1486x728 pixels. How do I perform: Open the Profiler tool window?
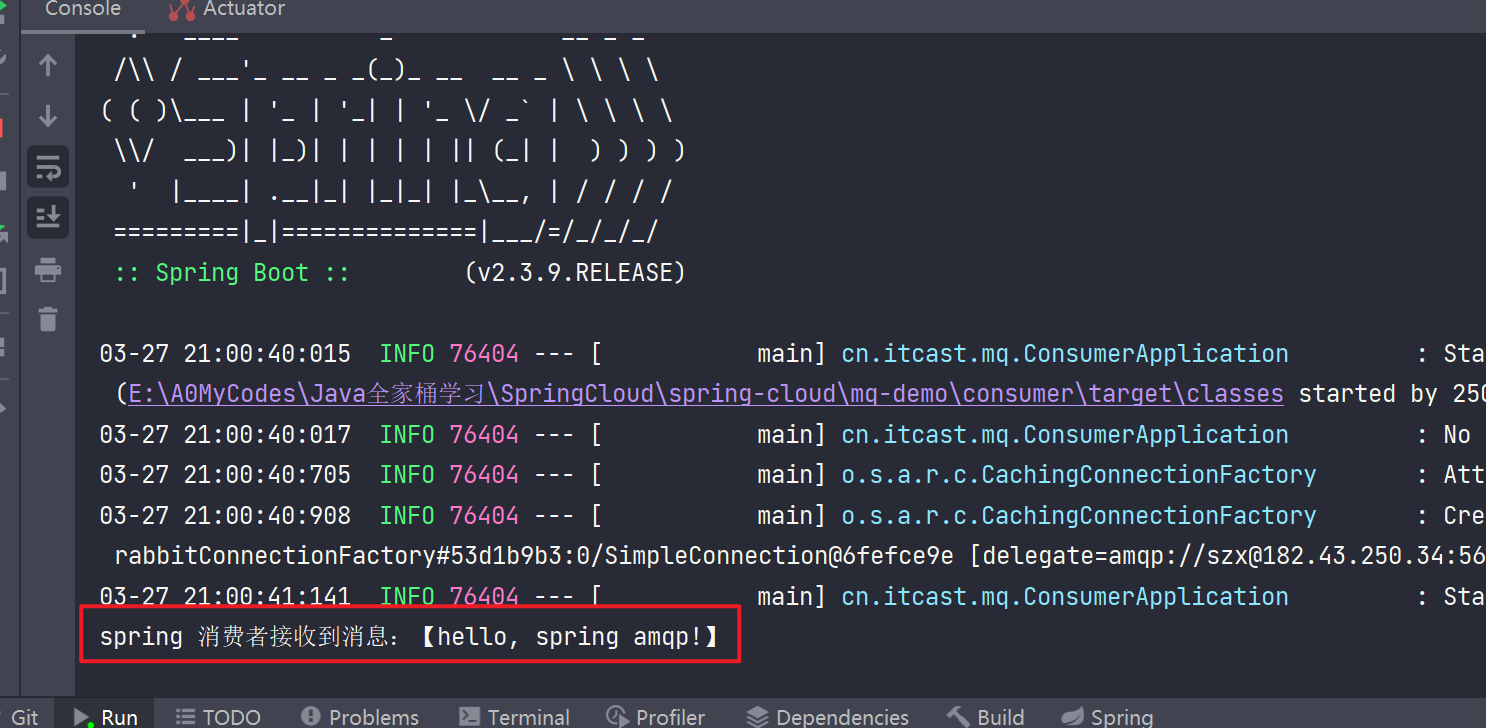pos(656,717)
